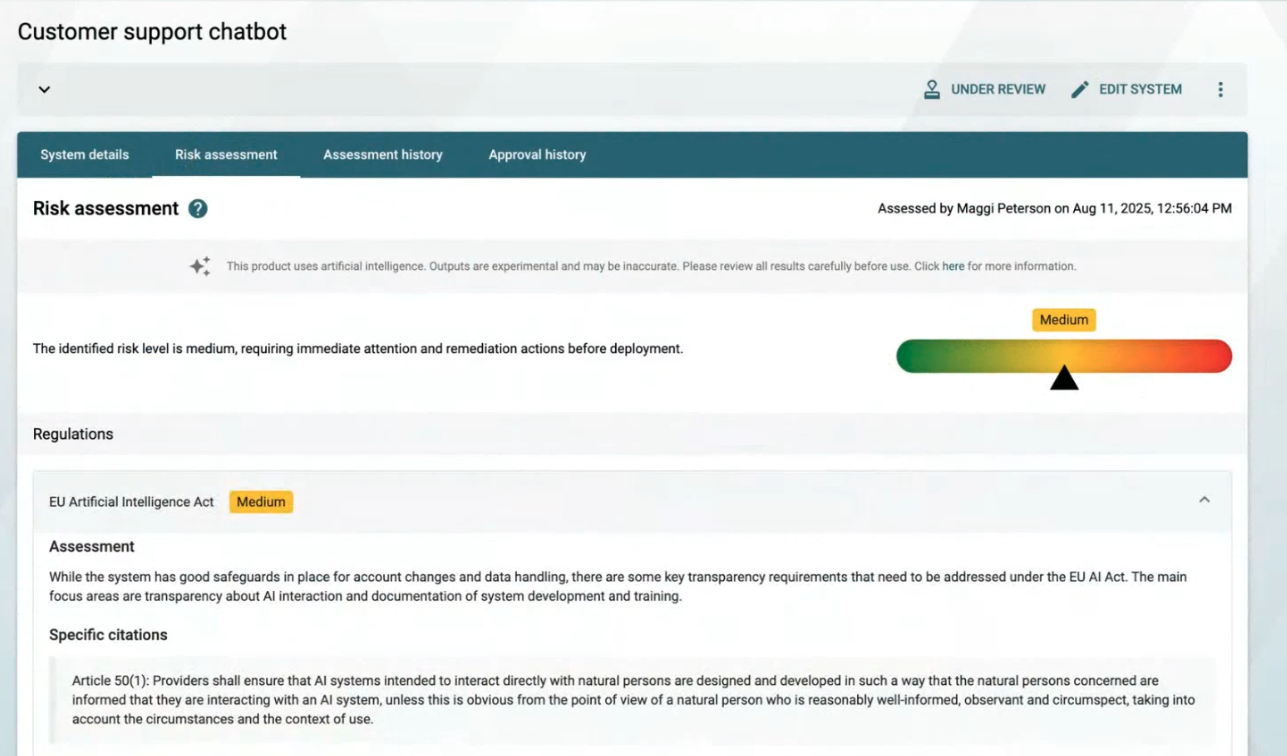This screenshot has height=756, width=1287.
Task: Click the black risk level triangle marker
Action: pyautogui.click(x=1064, y=378)
